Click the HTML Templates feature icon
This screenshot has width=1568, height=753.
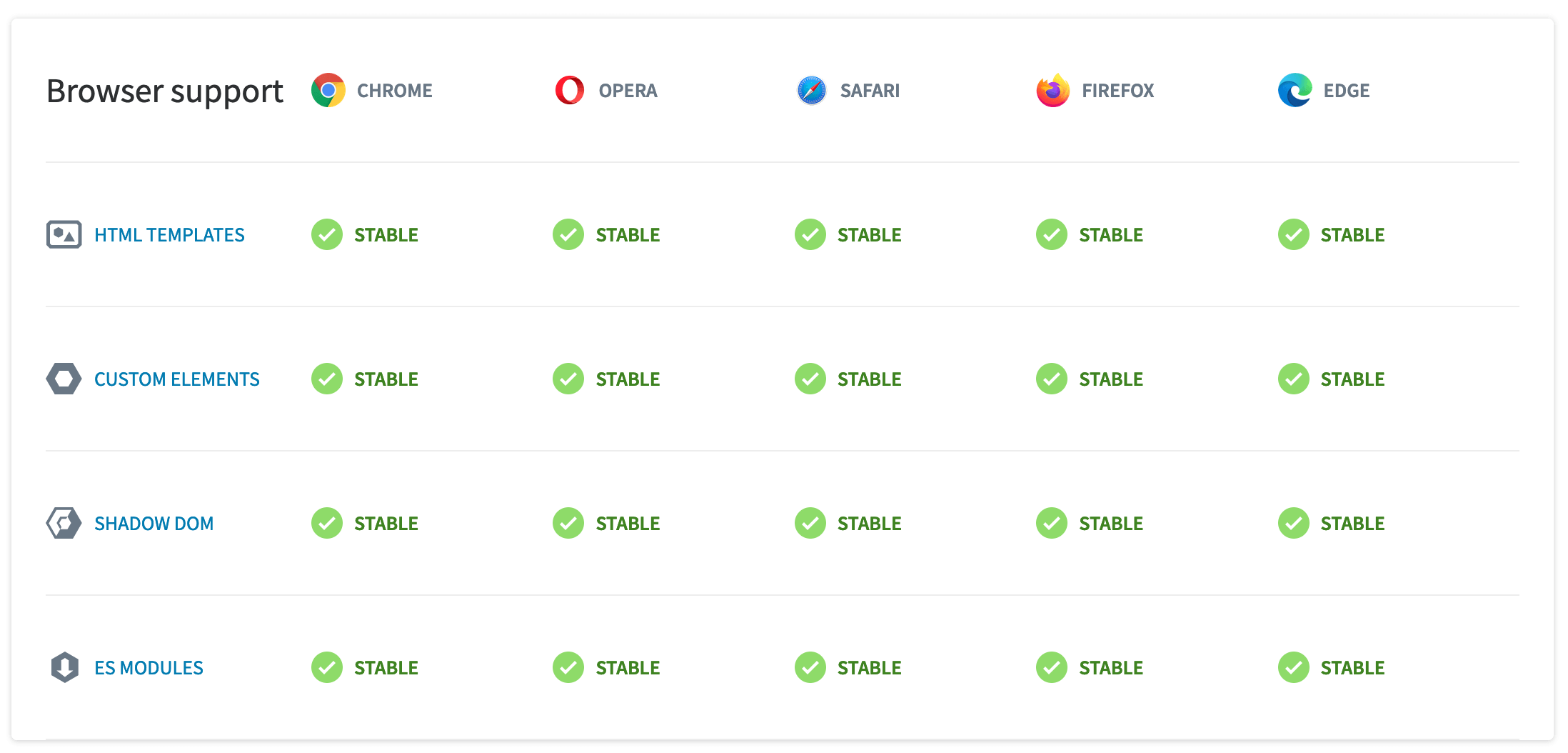coord(64,235)
